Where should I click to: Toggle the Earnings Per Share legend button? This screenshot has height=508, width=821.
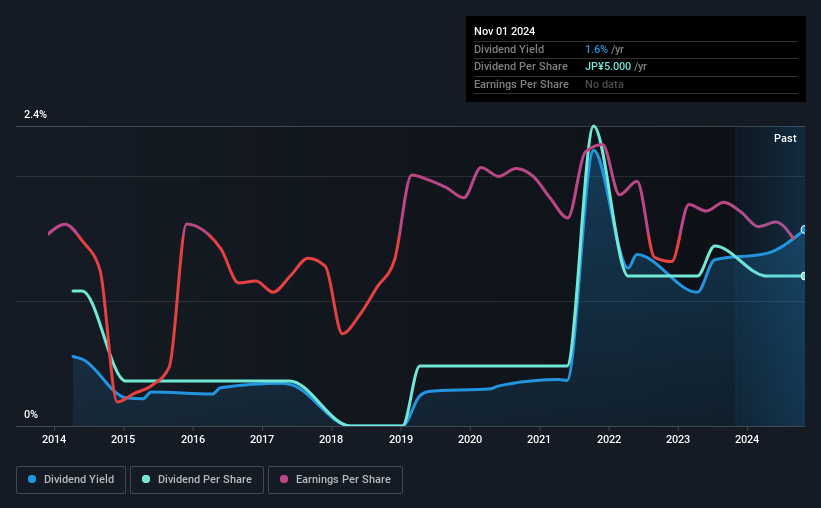[335, 480]
